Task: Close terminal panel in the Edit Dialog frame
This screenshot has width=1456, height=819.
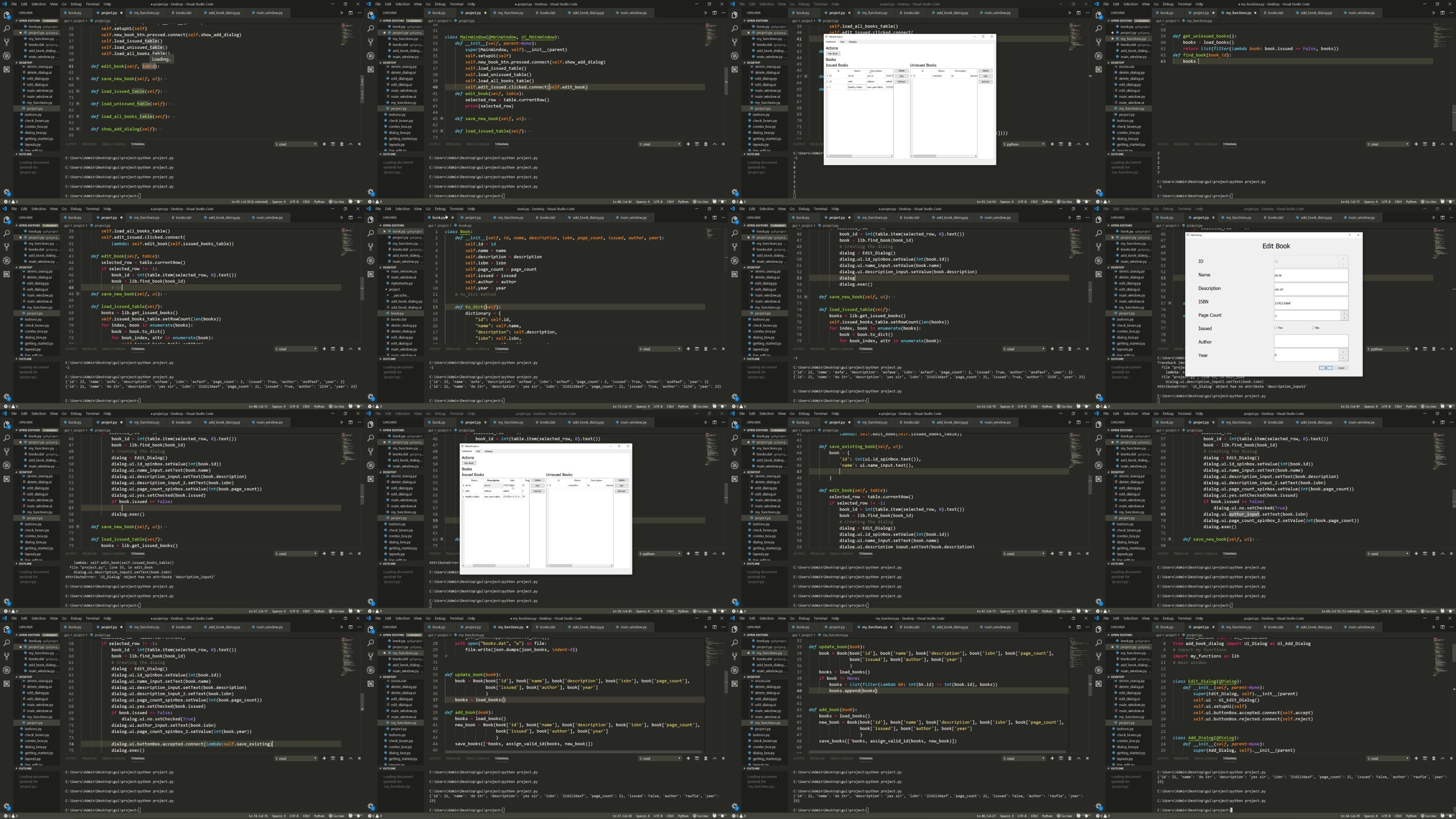Action: [x=1451, y=349]
